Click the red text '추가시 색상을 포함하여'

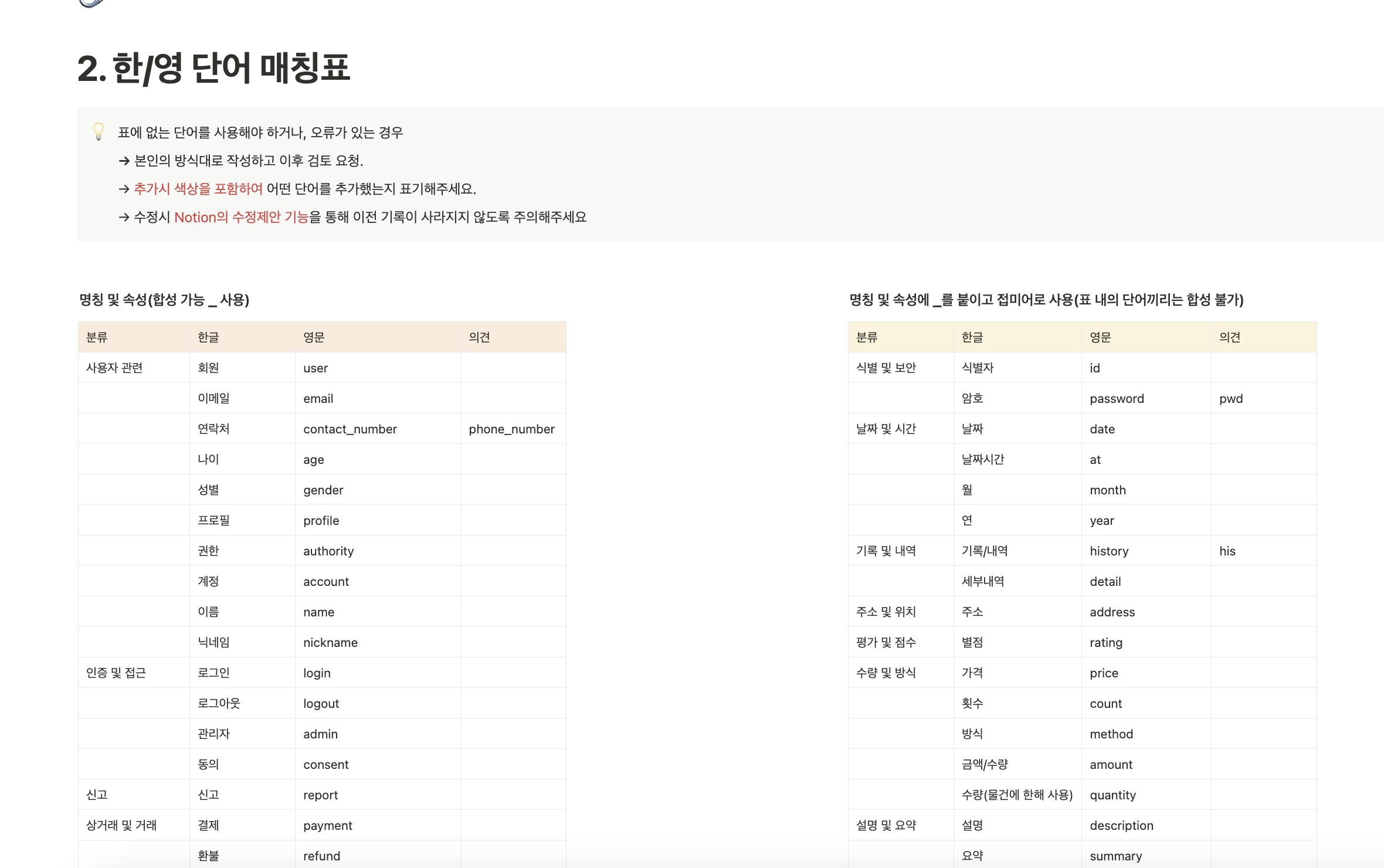coord(198,189)
